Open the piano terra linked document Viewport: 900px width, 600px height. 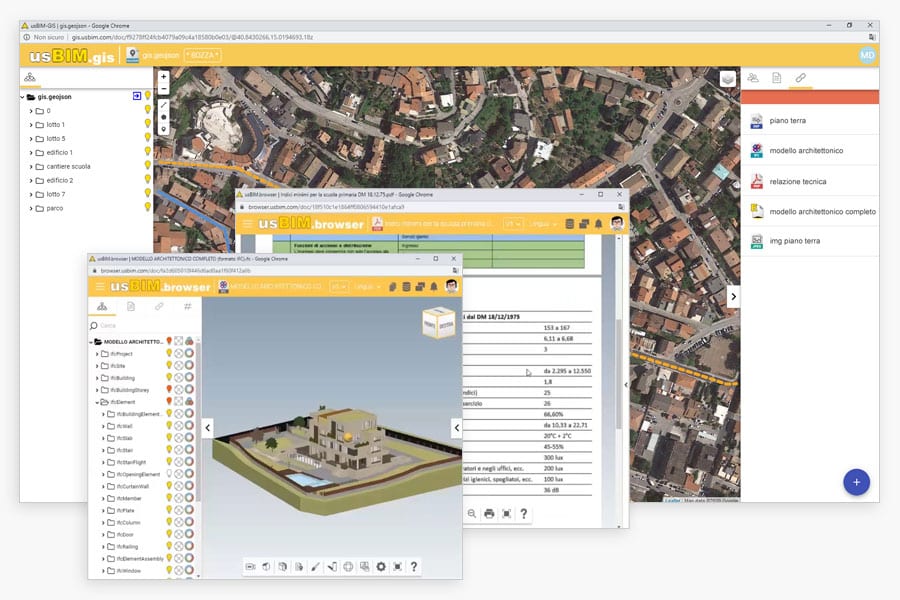pos(810,121)
